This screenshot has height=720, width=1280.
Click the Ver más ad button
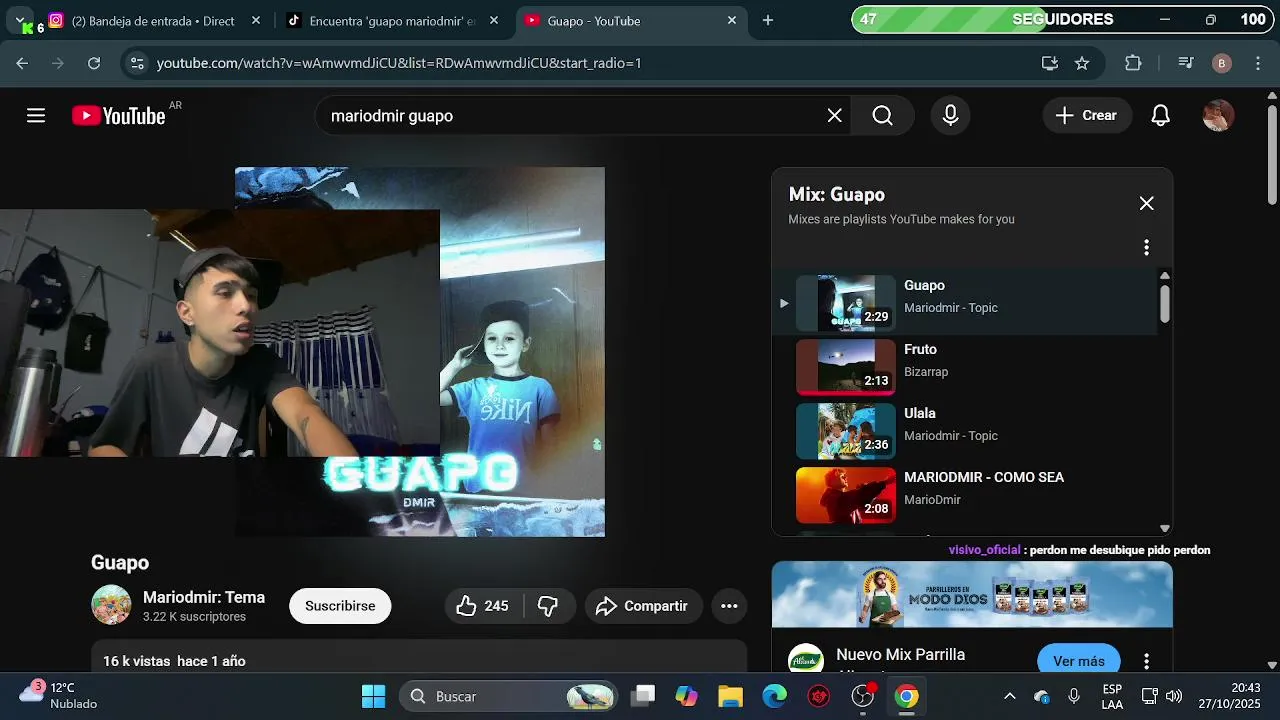pos(1079,661)
